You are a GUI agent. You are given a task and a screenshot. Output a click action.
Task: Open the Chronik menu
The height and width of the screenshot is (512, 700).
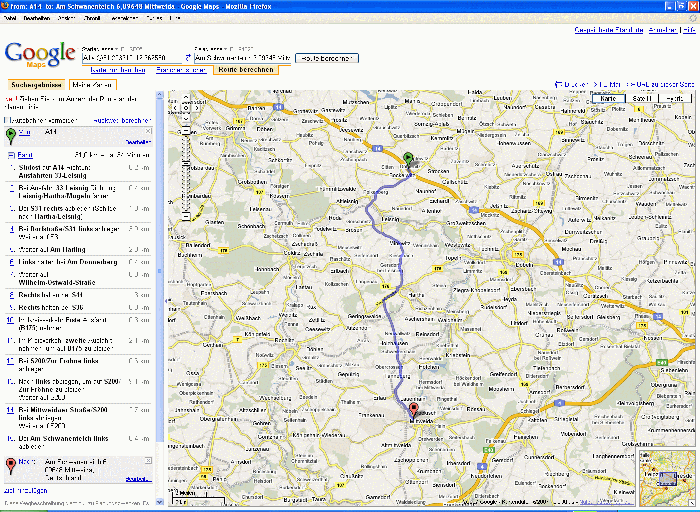92,18
